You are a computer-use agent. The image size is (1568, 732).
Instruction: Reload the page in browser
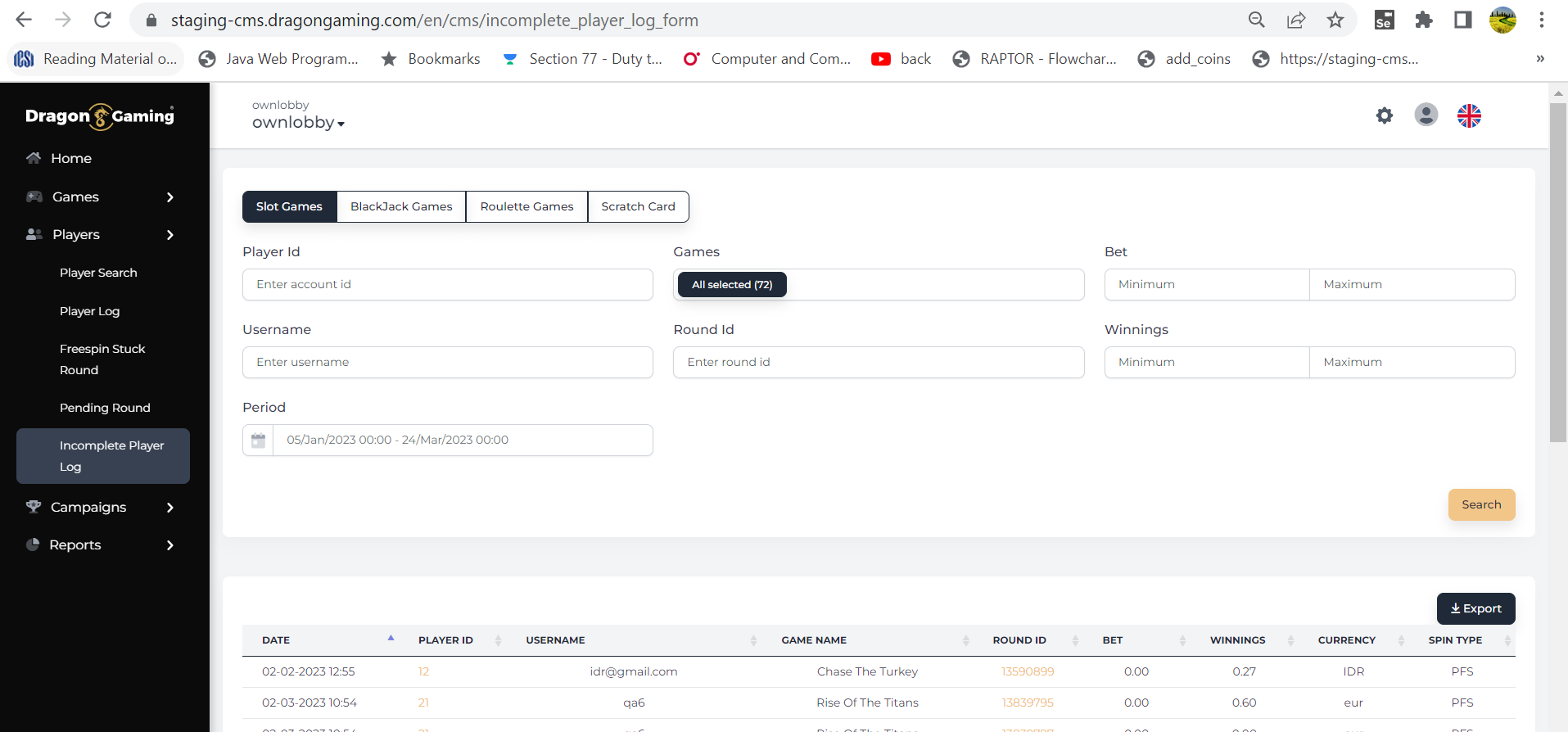click(102, 20)
